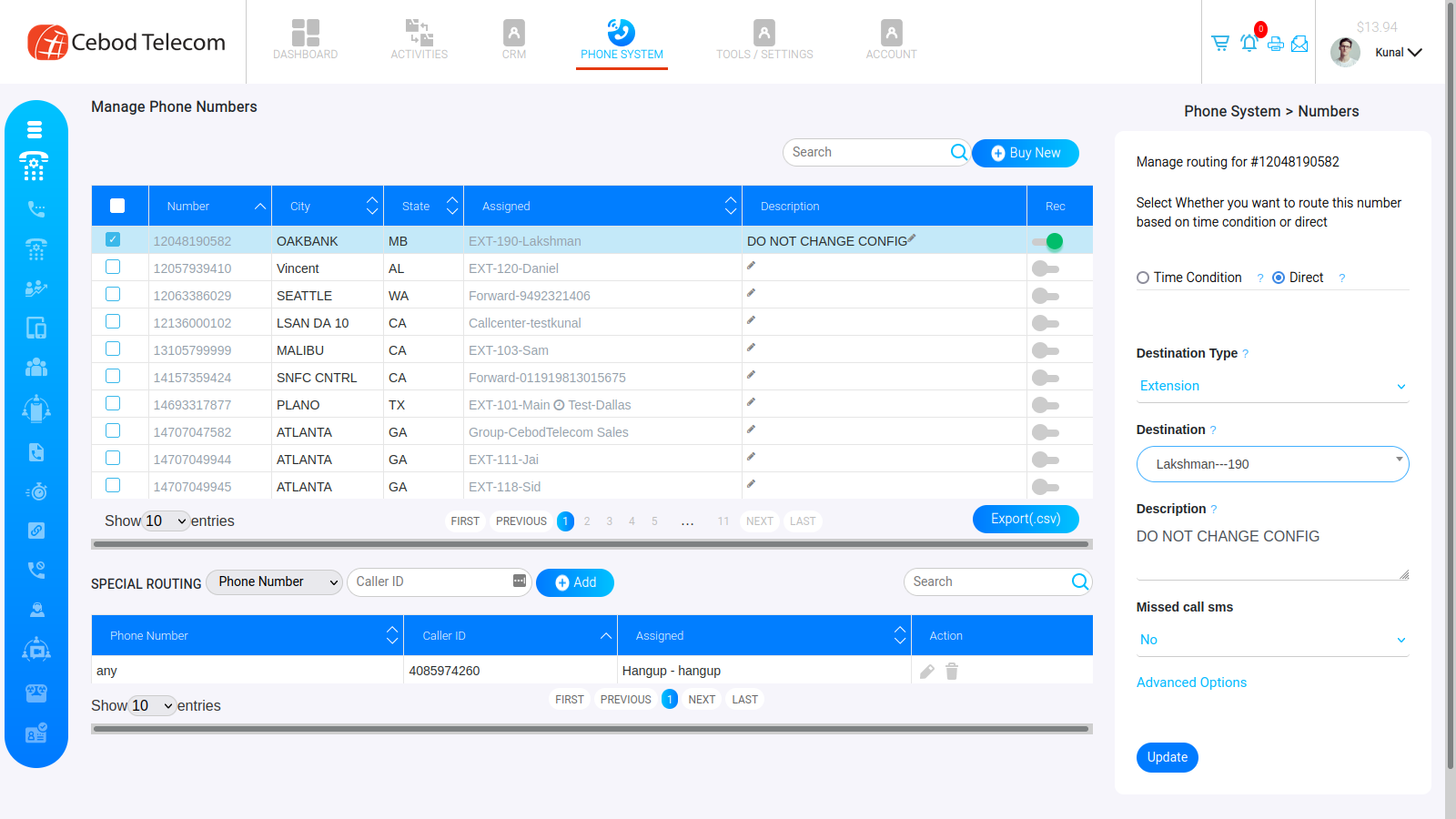1456x819 pixels.
Task: Open the groups people sidebar icon
Action: (35, 367)
